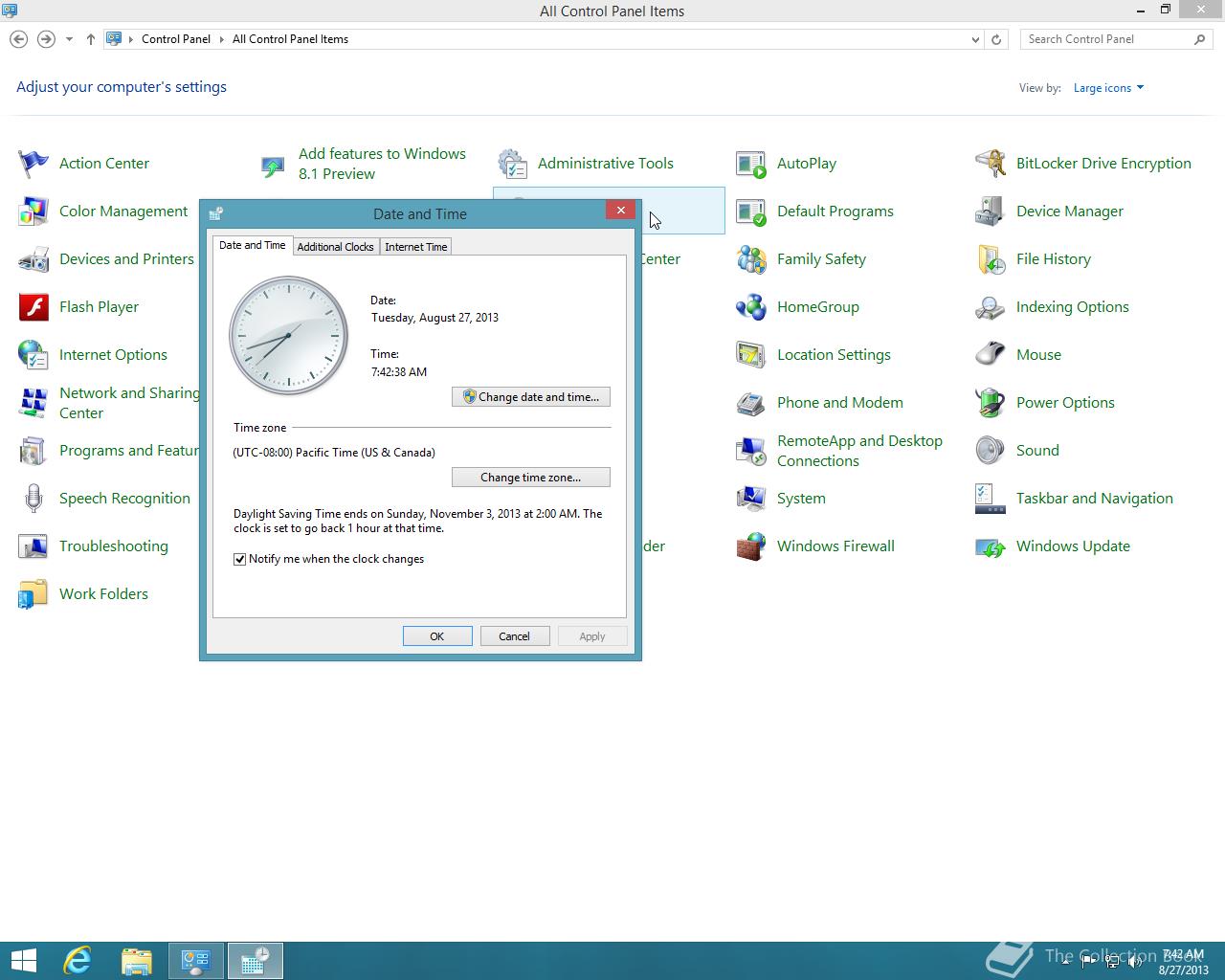Open the Default Programs icon
This screenshot has width=1225, height=980.
[x=751, y=212]
